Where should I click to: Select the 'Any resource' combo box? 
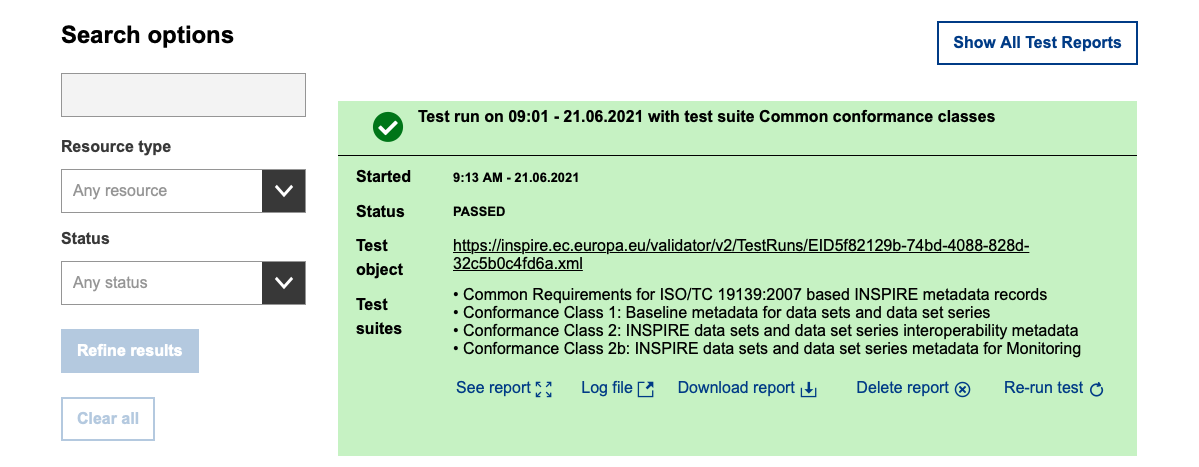[x=161, y=191]
